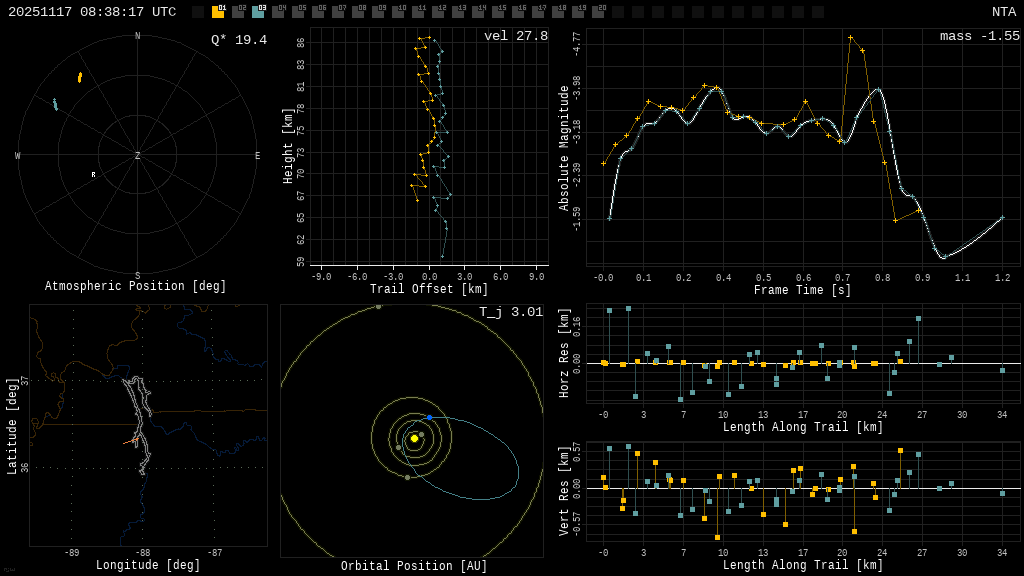Select the teal station 03 indicator
1024x576 pixels.
[258, 12]
